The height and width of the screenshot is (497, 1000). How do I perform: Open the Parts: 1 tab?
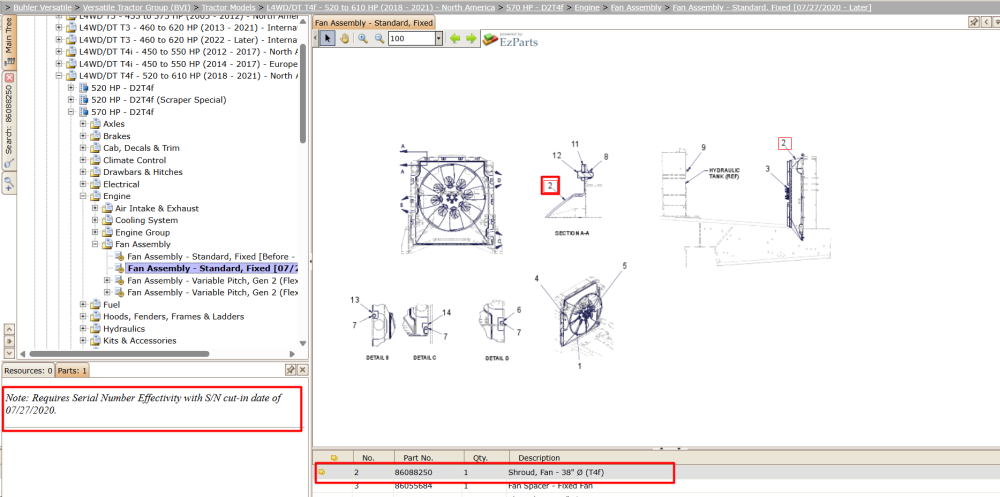[x=72, y=370]
